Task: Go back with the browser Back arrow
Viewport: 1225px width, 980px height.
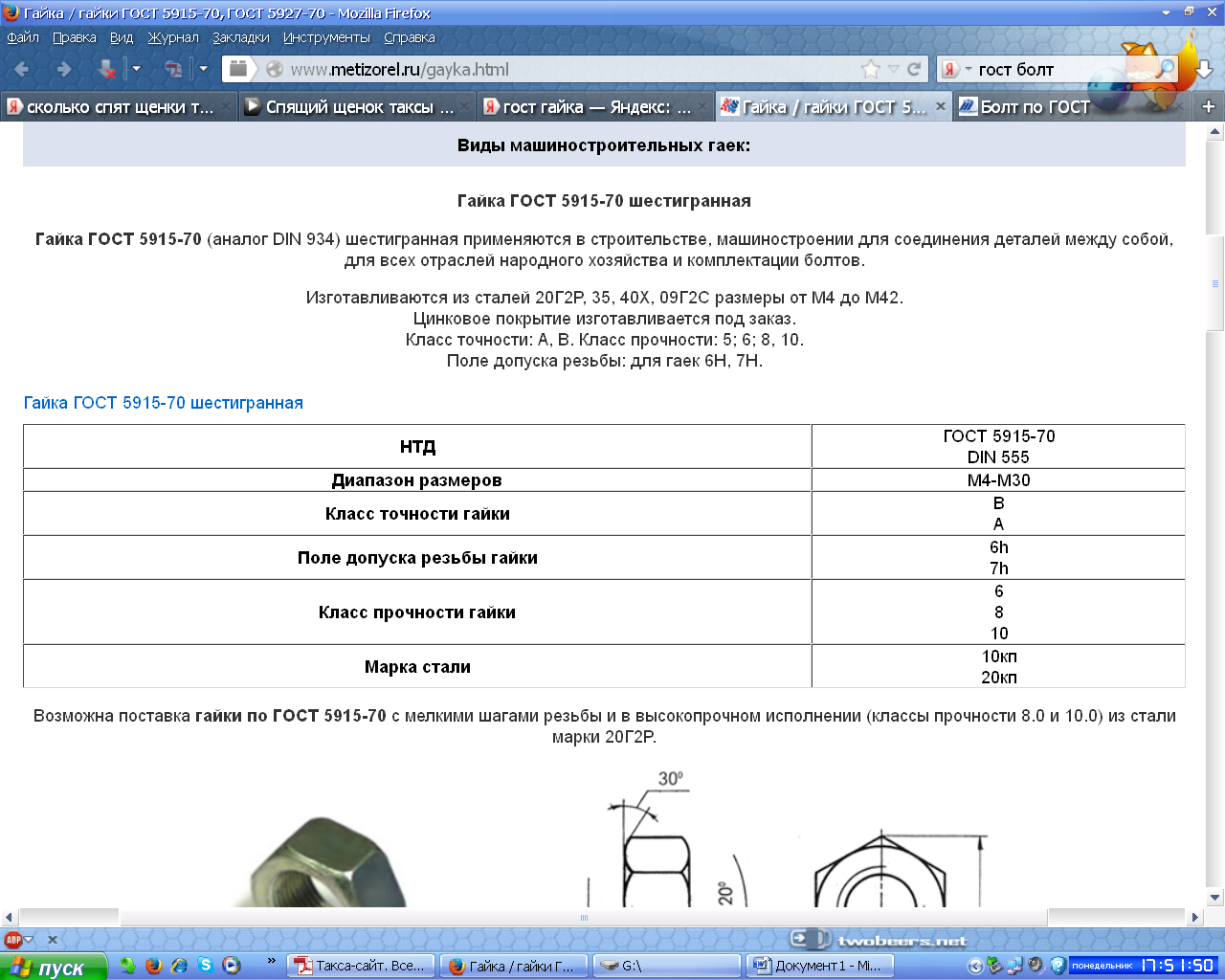Action: (x=22, y=69)
